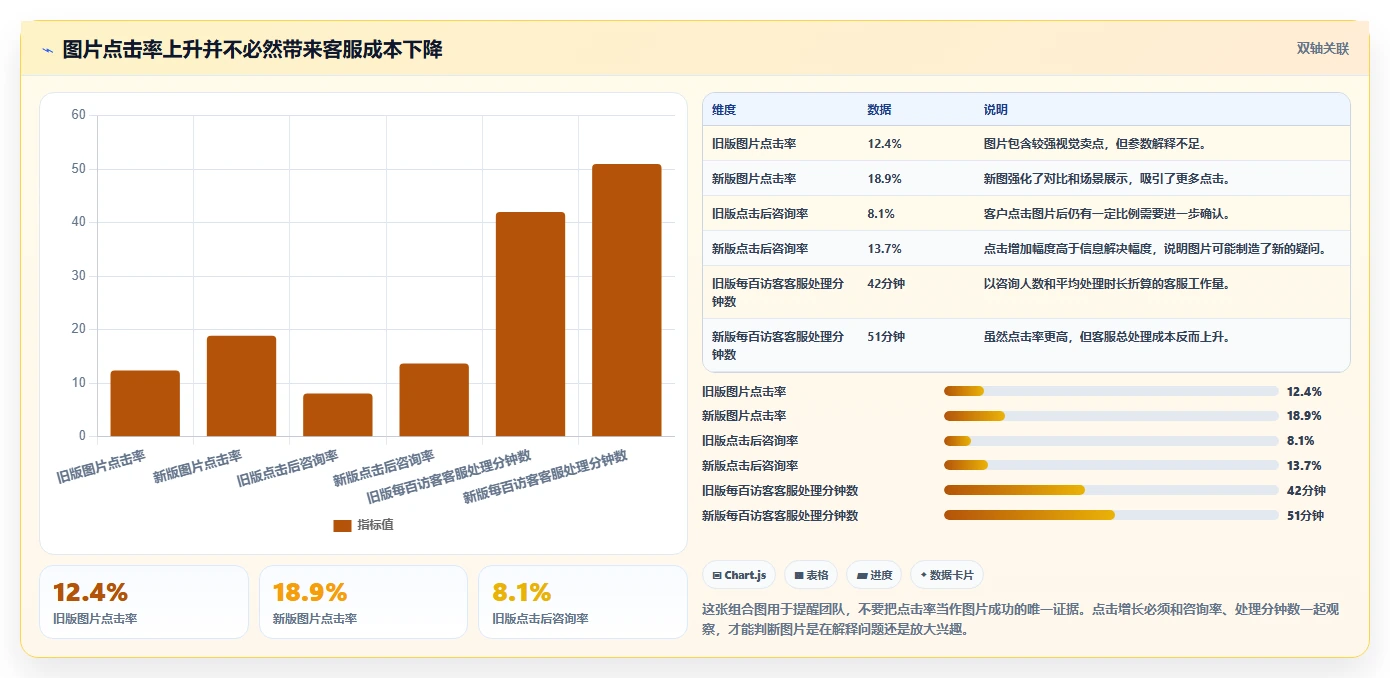Click the 旧版图片点击率 bar in chart

[145, 403]
